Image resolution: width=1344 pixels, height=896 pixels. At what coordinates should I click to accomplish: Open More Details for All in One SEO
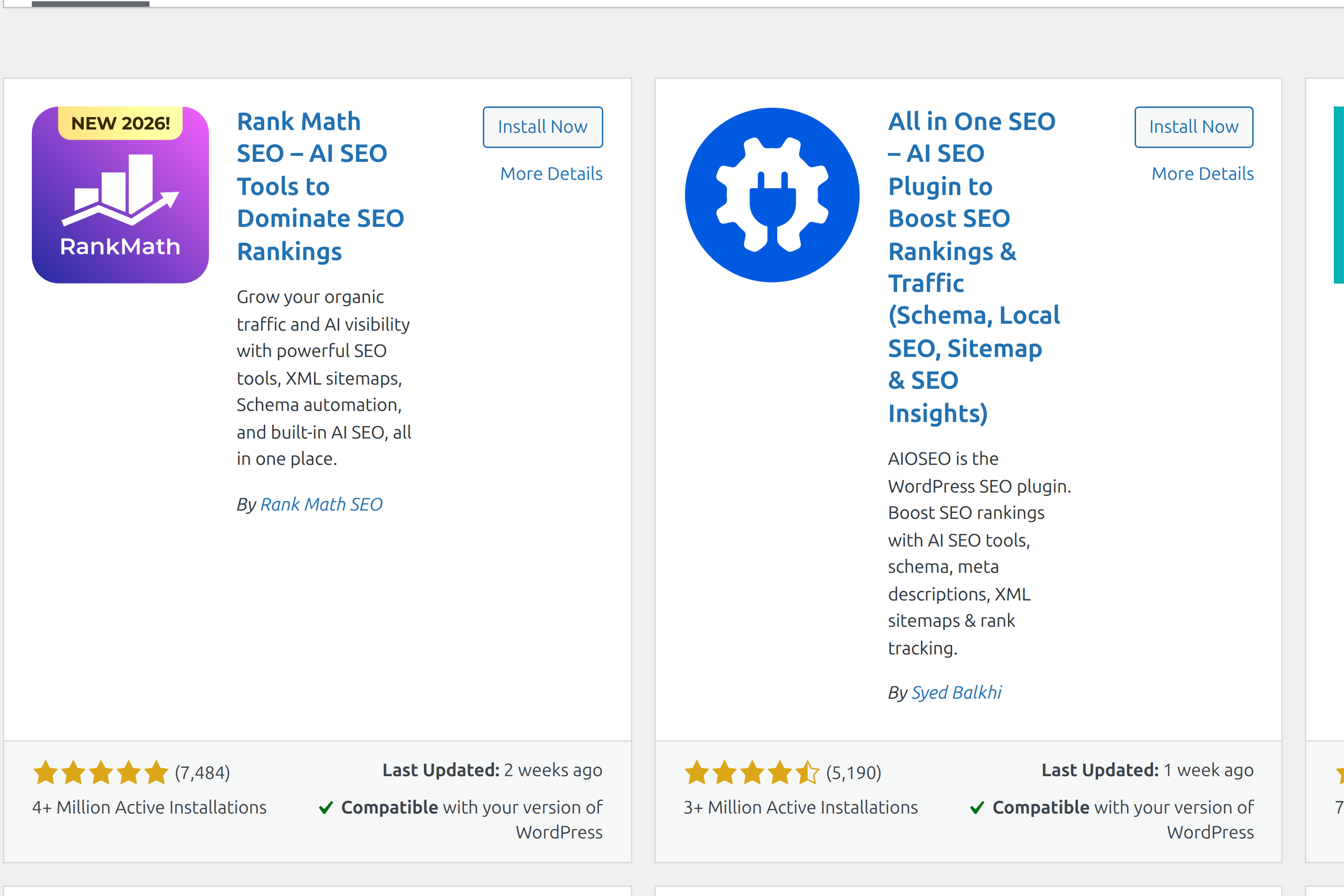click(x=1202, y=174)
